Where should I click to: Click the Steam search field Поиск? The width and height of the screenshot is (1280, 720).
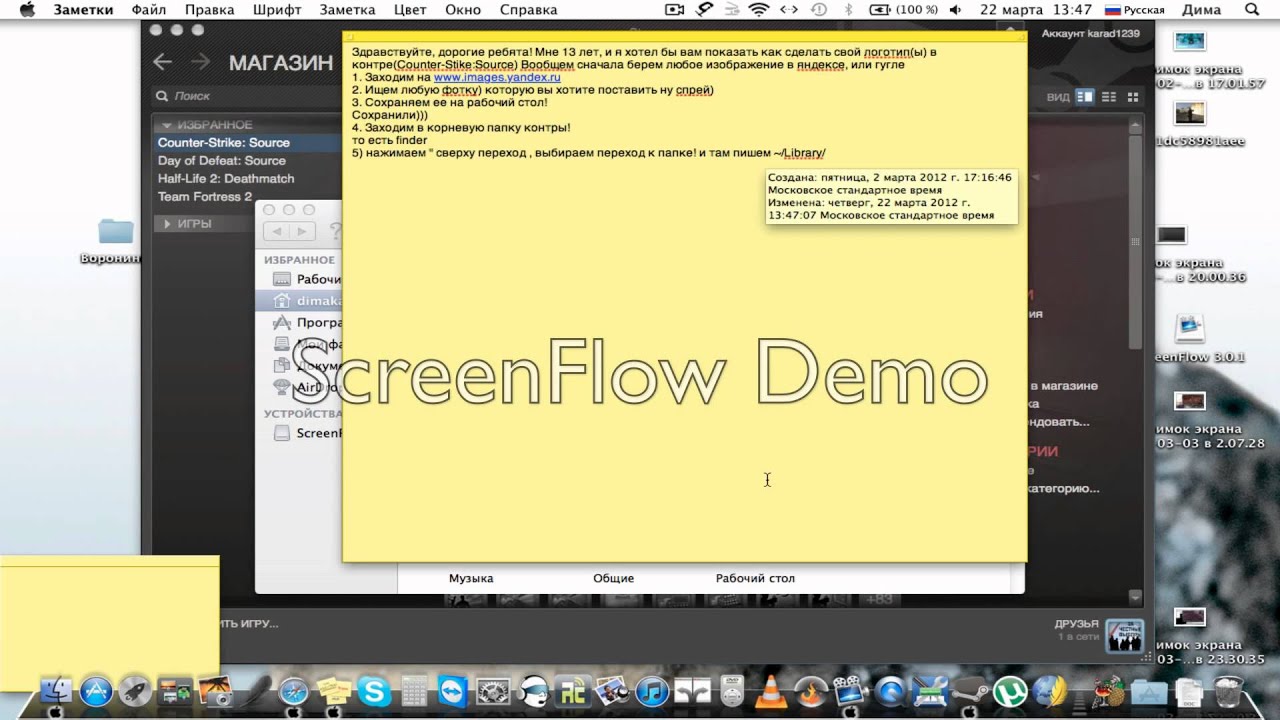[247, 97]
